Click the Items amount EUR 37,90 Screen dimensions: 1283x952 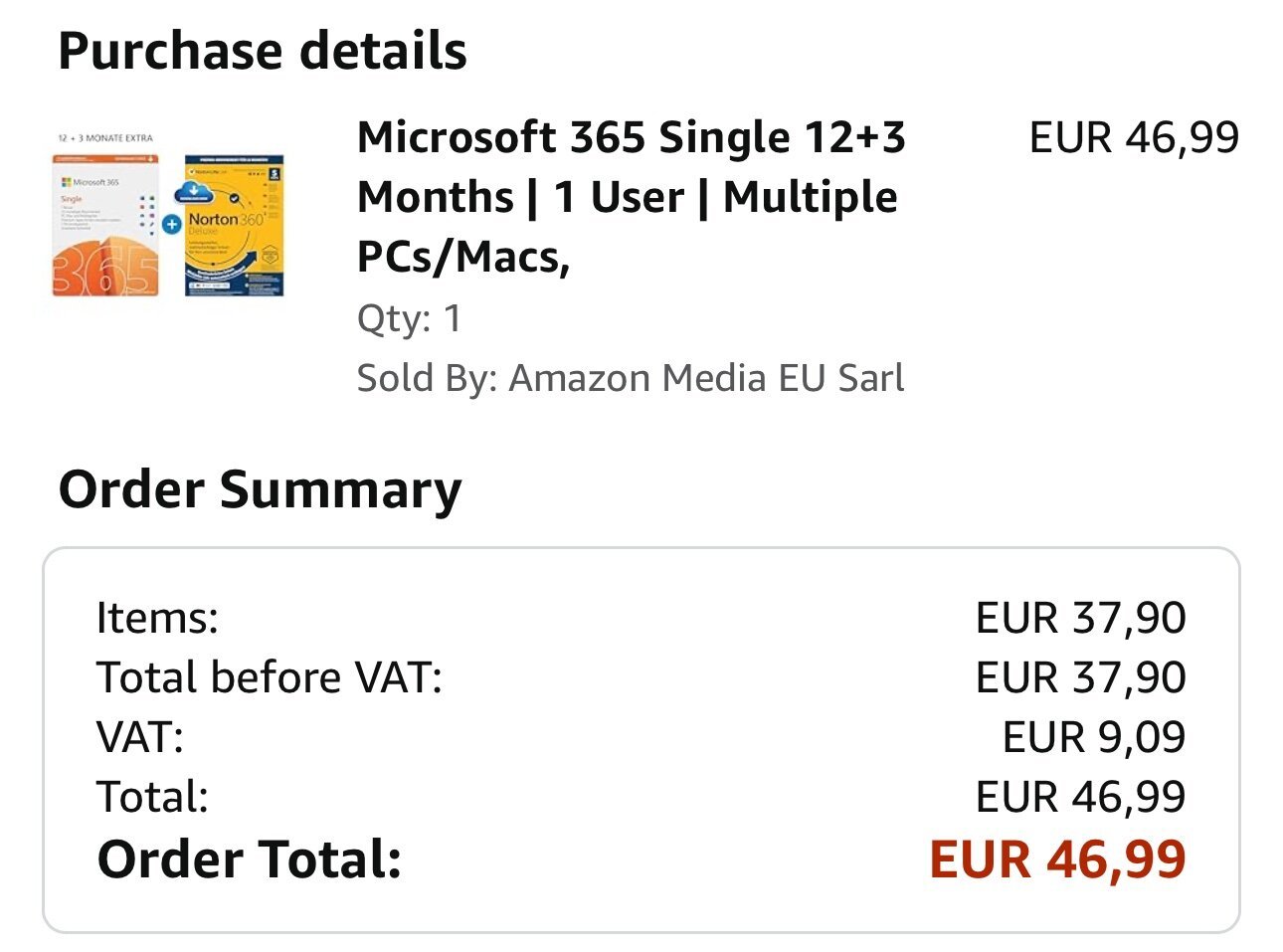tap(1081, 618)
